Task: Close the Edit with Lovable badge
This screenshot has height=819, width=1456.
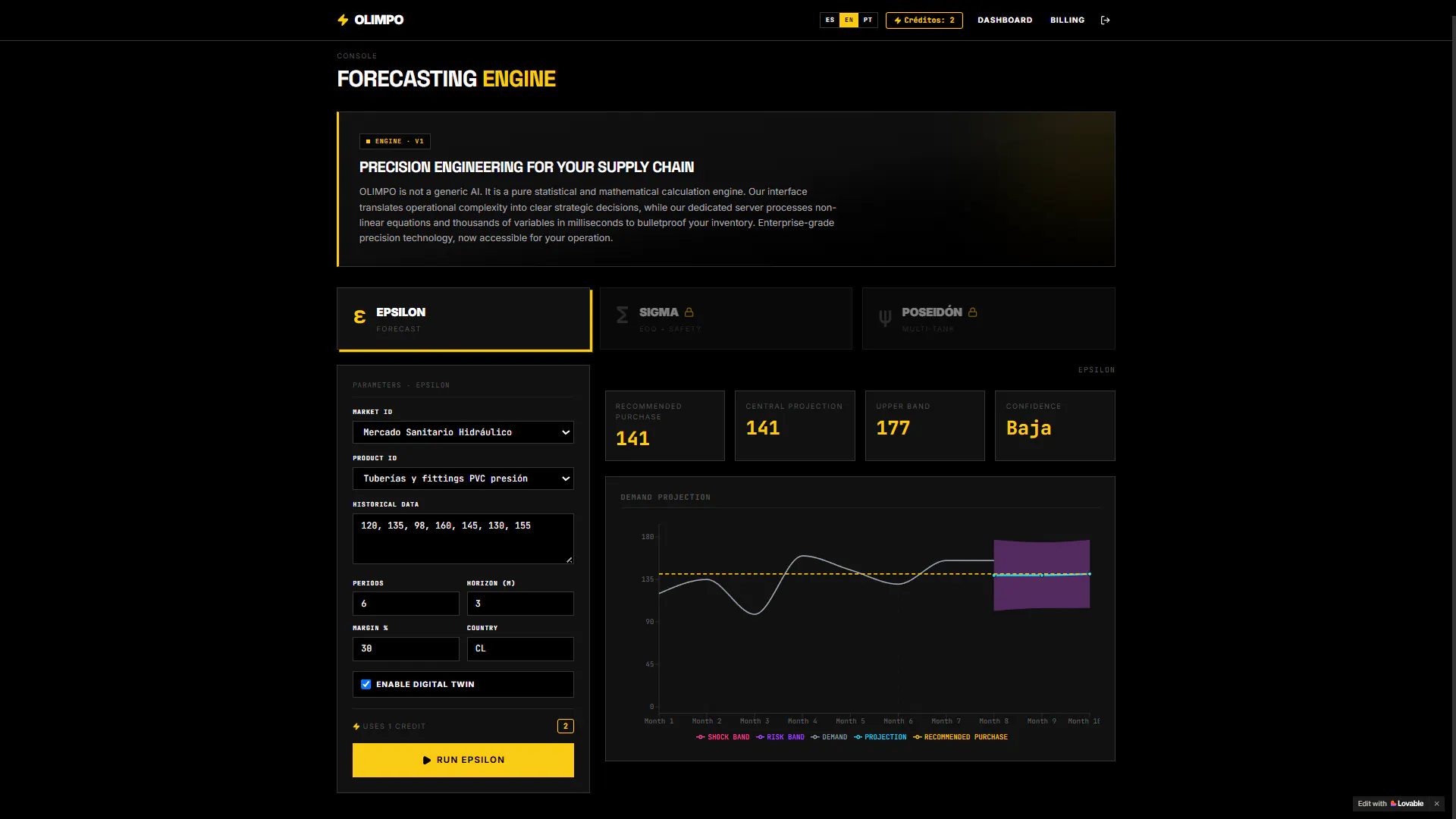Action: pos(1436,804)
